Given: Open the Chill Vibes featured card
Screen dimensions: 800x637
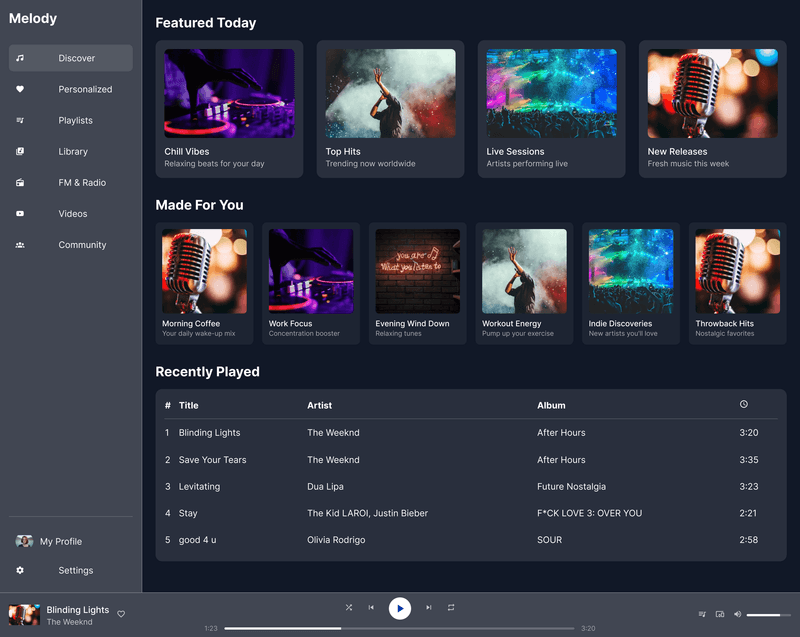Looking at the screenshot, I should [229, 109].
